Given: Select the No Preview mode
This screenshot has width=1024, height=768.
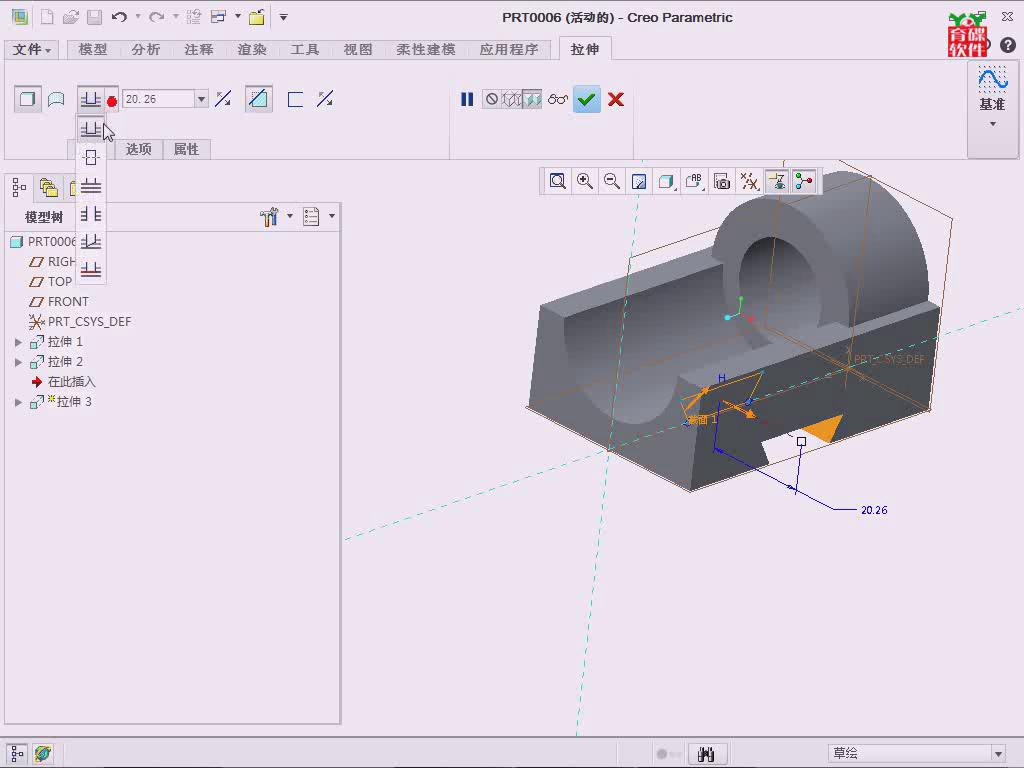Looking at the screenshot, I should [x=492, y=99].
